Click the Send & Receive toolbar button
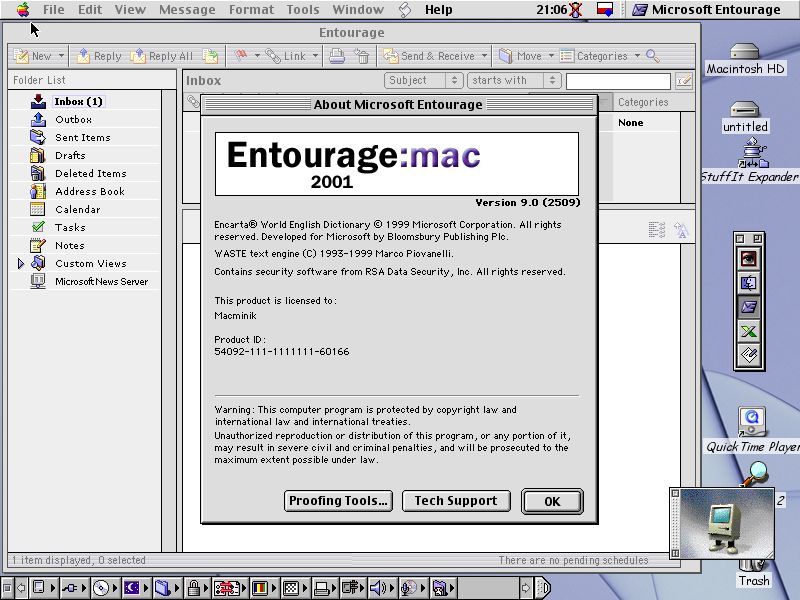800x600 pixels. coord(429,56)
